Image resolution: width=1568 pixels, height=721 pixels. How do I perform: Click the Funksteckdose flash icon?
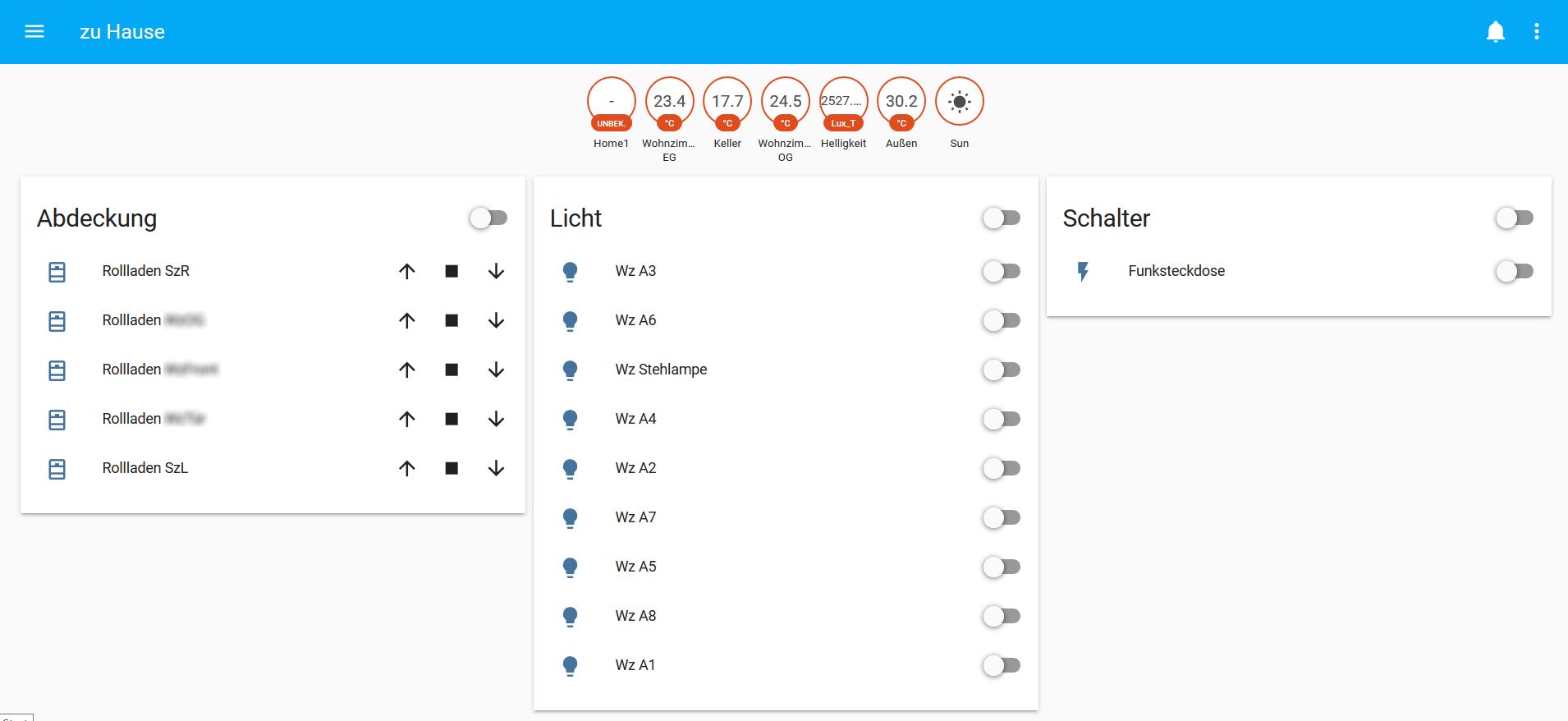1083,271
